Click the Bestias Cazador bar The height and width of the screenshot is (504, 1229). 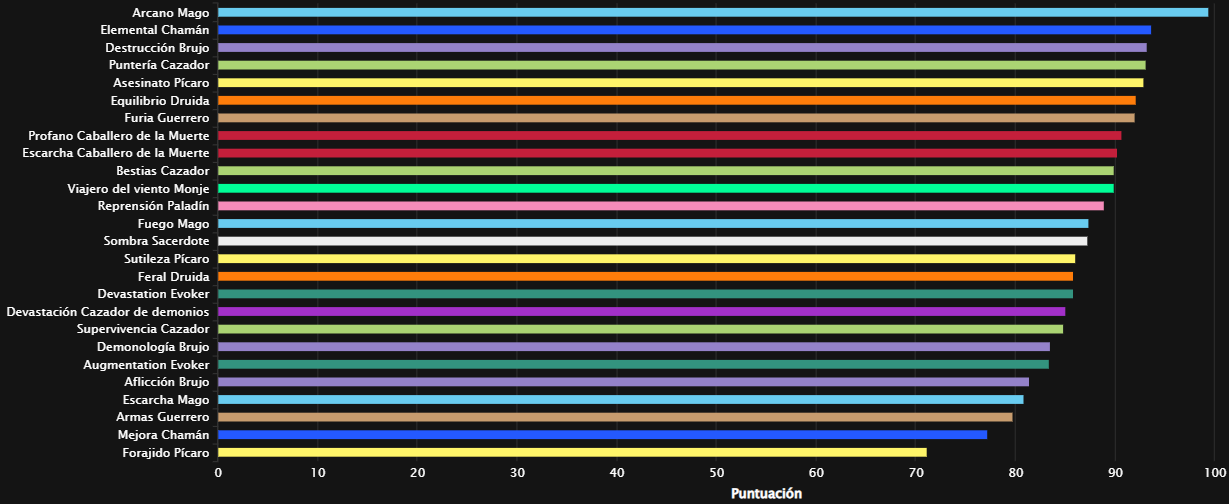tap(665, 171)
